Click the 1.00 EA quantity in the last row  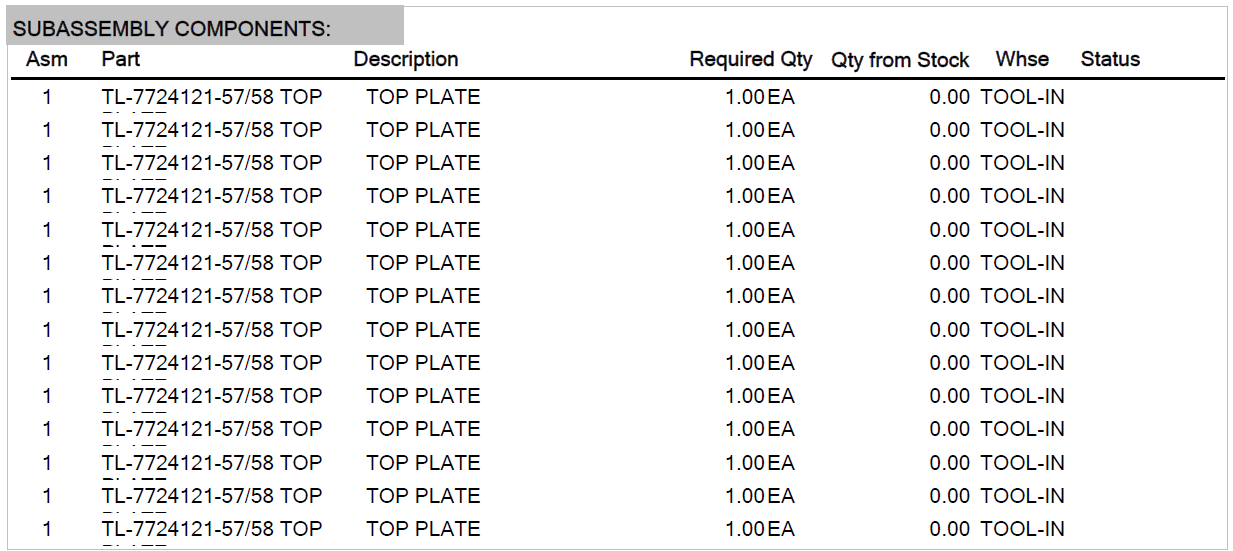pos(760,528)
